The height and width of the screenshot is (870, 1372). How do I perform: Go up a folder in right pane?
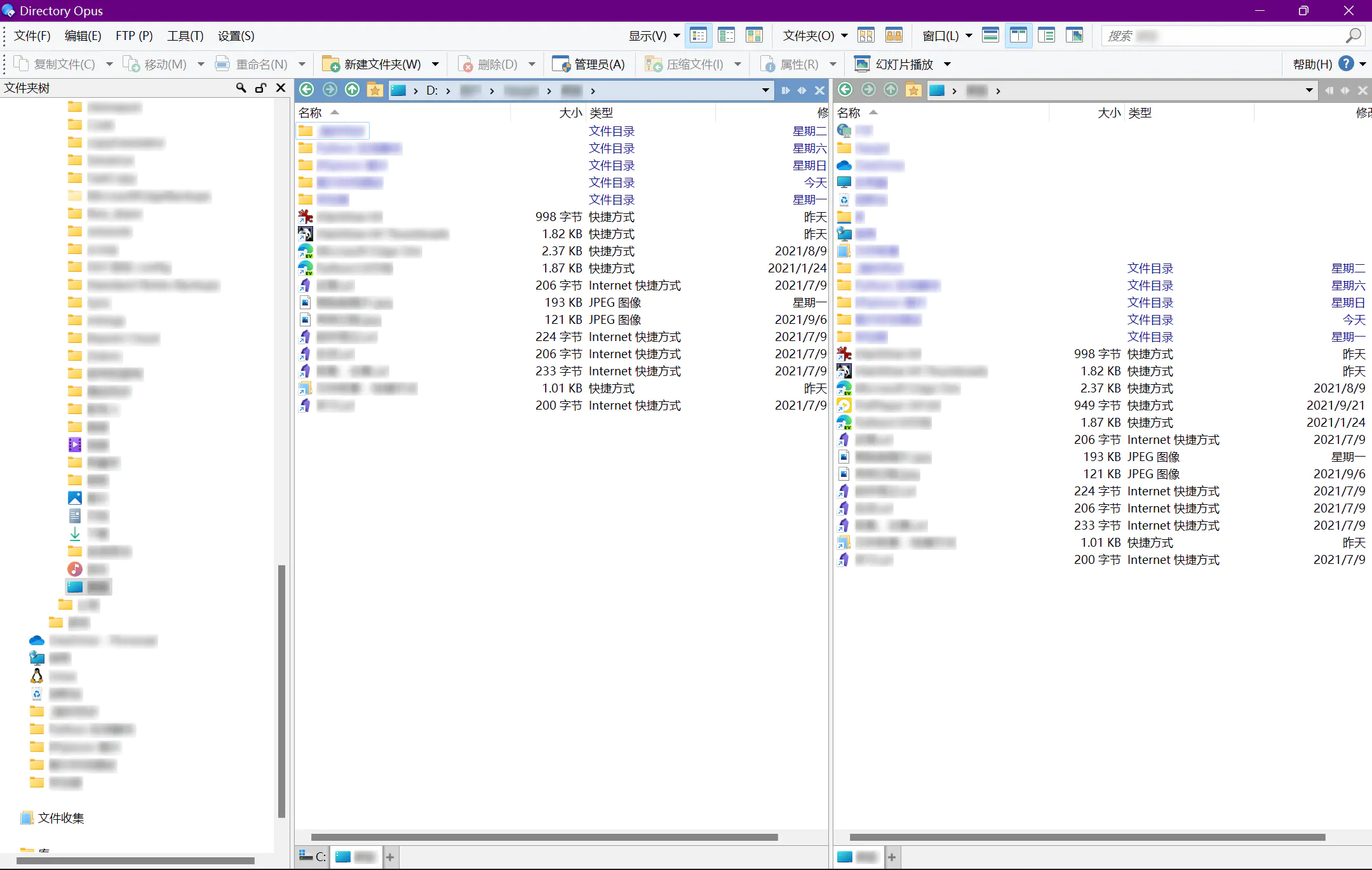pyautogui.click(x=891, y=90)
